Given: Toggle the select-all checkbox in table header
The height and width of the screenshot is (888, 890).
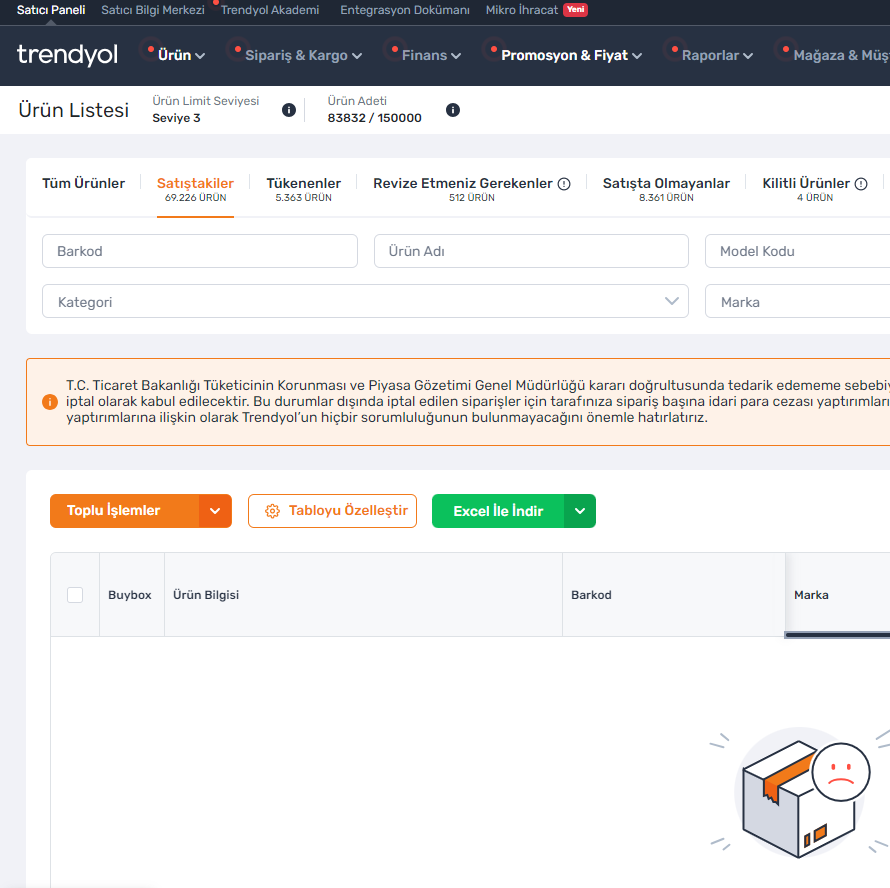Looking at the screenshot, I should pyautogui.click(x=75, y=595).
